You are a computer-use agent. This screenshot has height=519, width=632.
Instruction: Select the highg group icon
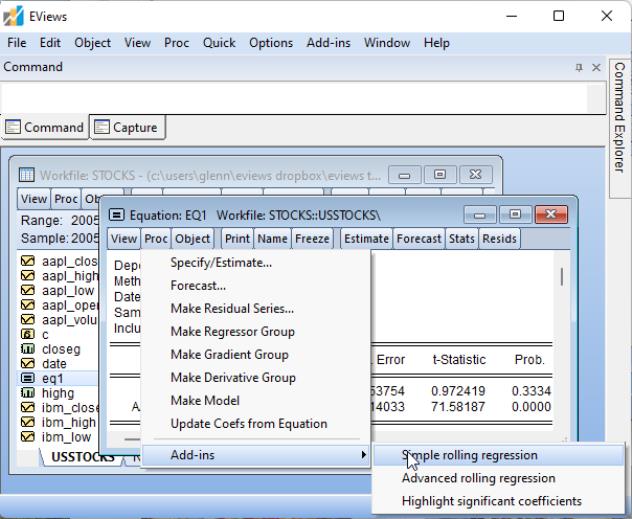click(x=28, y=393)
